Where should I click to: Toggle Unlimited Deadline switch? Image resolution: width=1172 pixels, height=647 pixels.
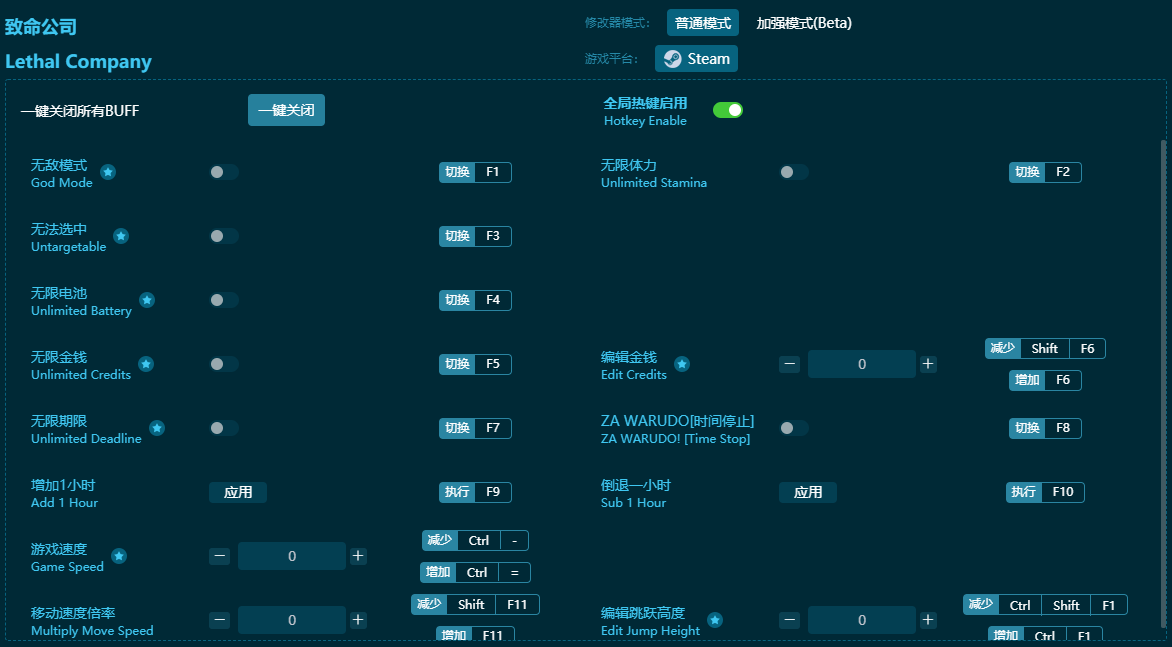223,428
